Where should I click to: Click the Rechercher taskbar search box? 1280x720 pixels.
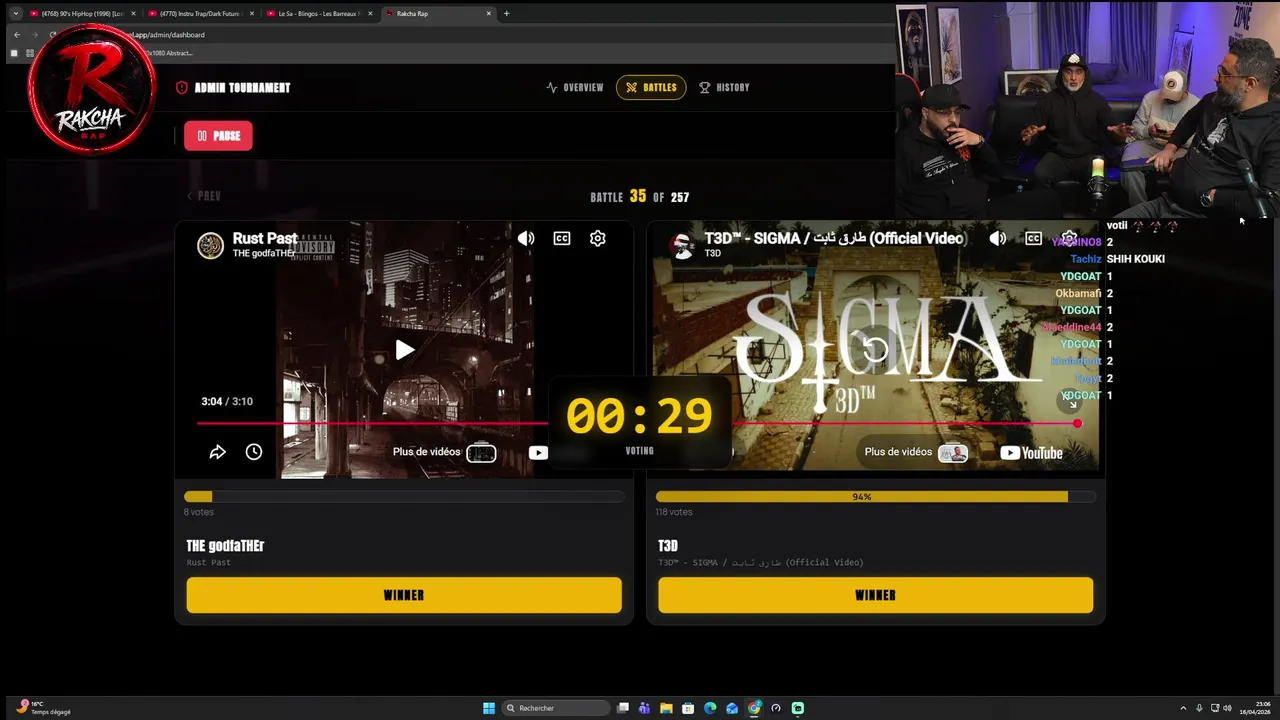(x=556, y=708)
